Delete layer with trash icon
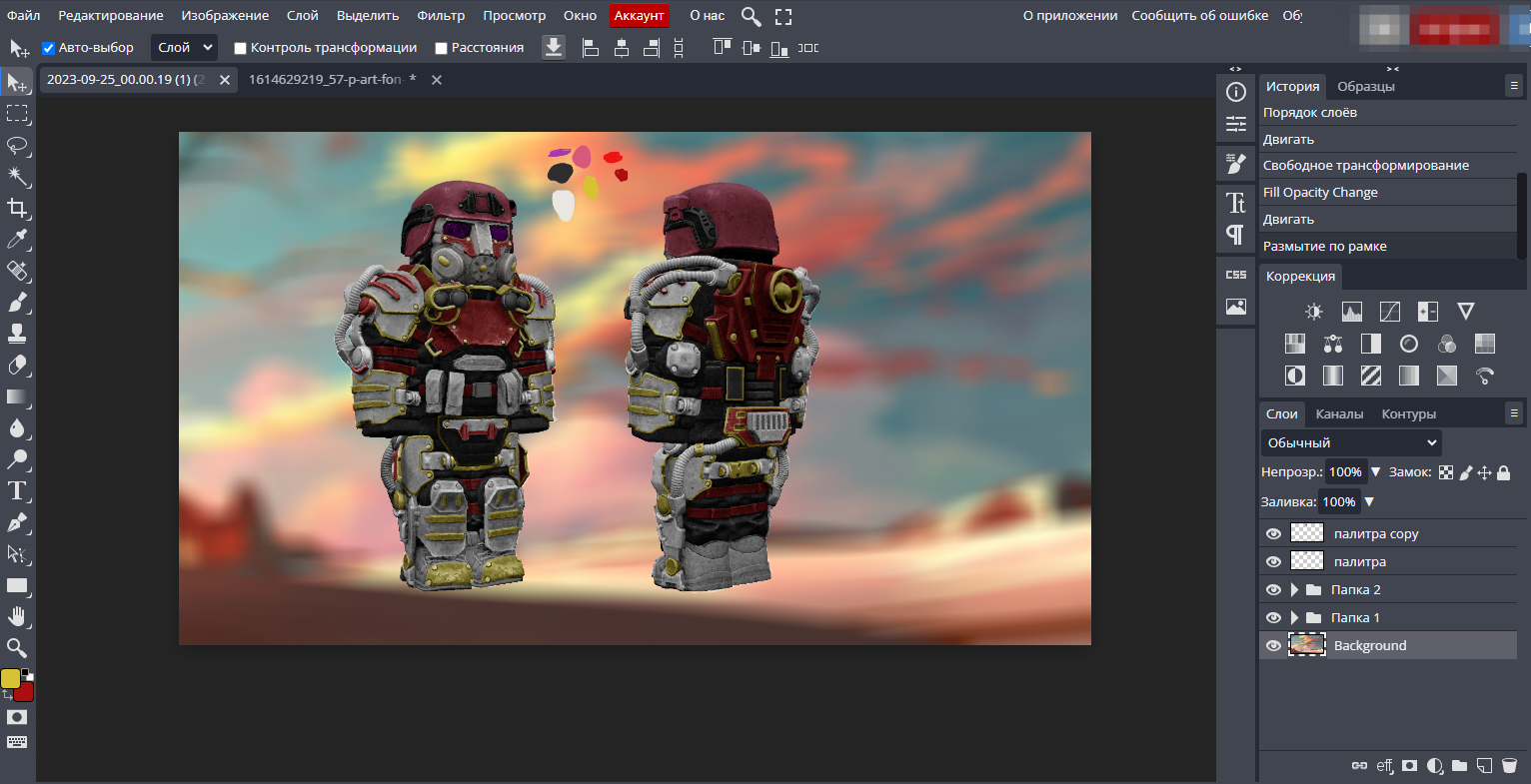Screen dimensions: 1531x784 tap(1509, 766)
